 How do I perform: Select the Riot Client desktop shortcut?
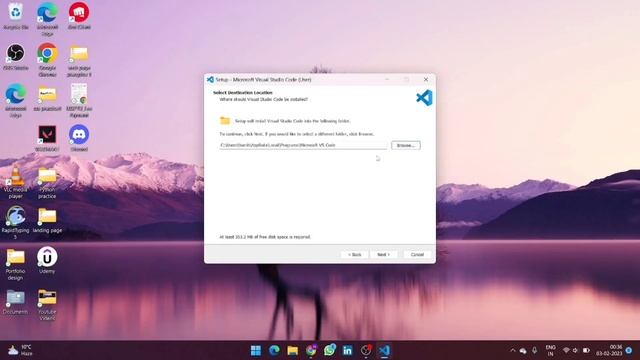pyautogui.click(x=79, y=16)
